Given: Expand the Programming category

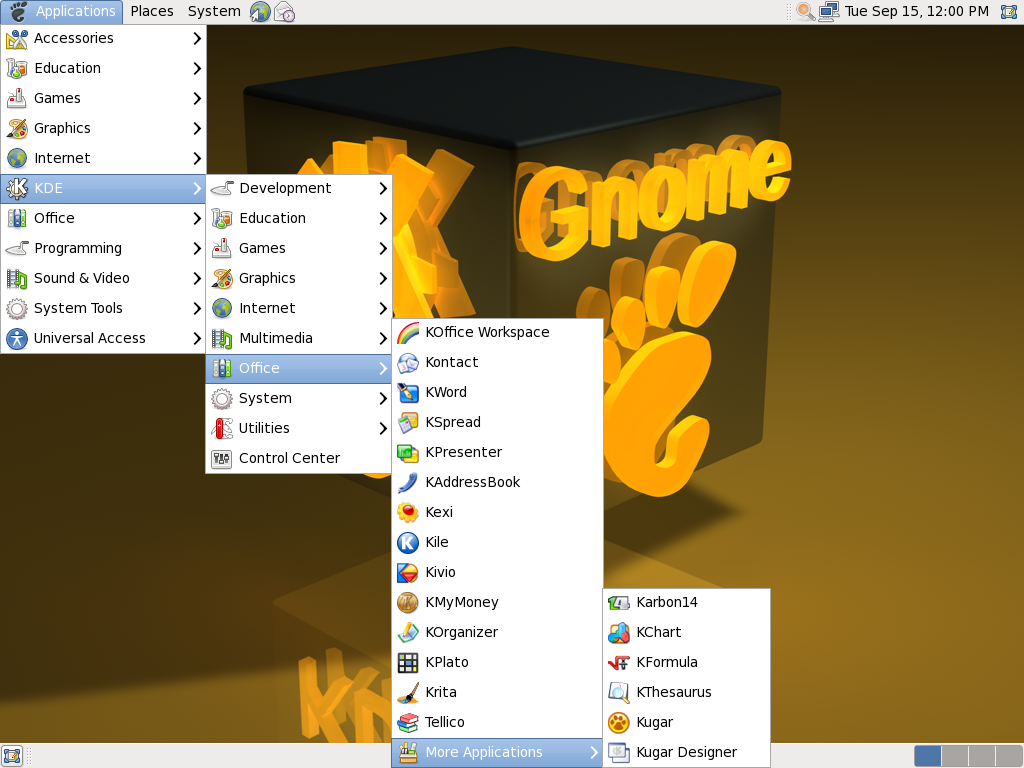Looking at the screenshot, I should point(103,248).
